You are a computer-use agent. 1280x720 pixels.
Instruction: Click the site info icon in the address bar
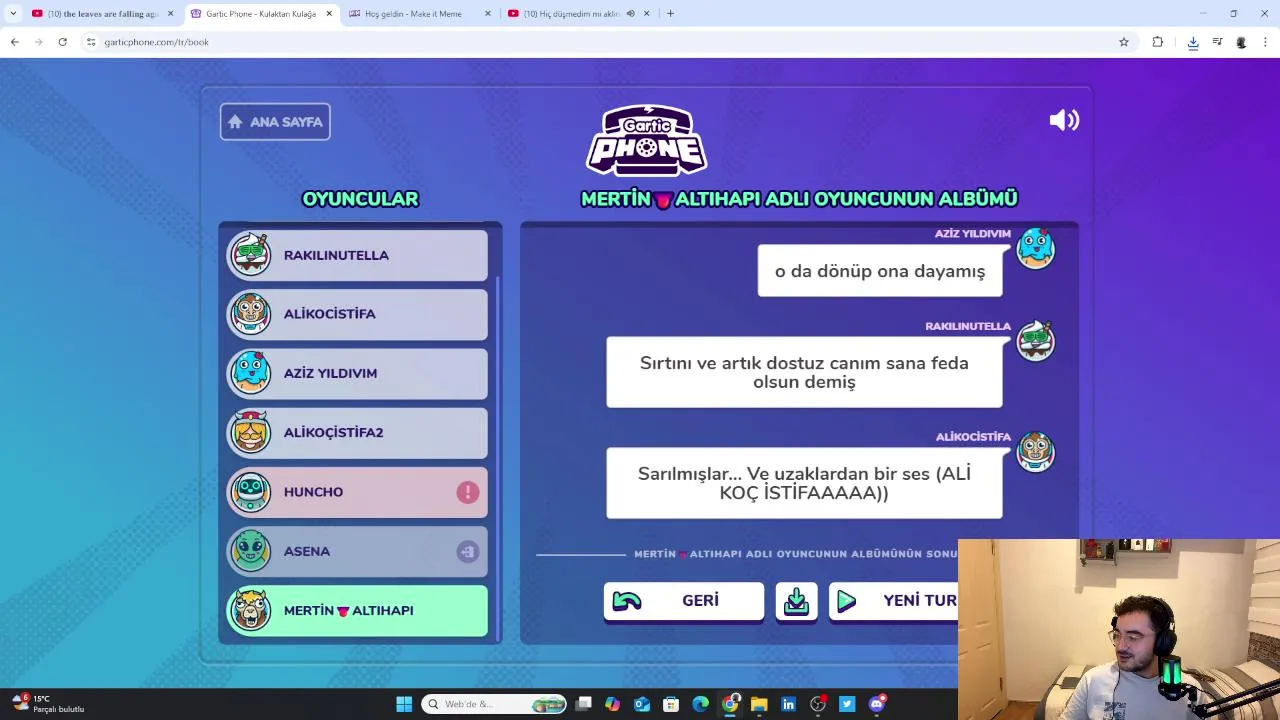[91, 42]
